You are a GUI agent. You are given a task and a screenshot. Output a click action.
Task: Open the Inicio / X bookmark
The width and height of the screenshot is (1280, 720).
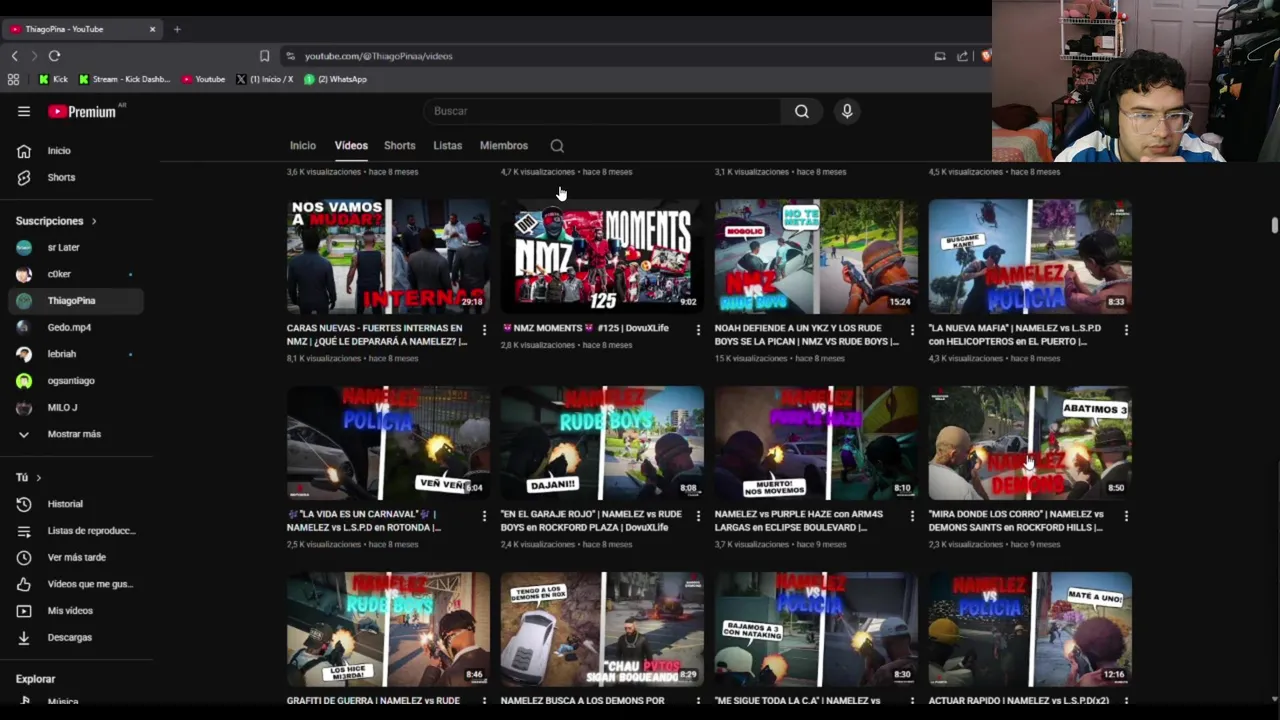(265, 79)
